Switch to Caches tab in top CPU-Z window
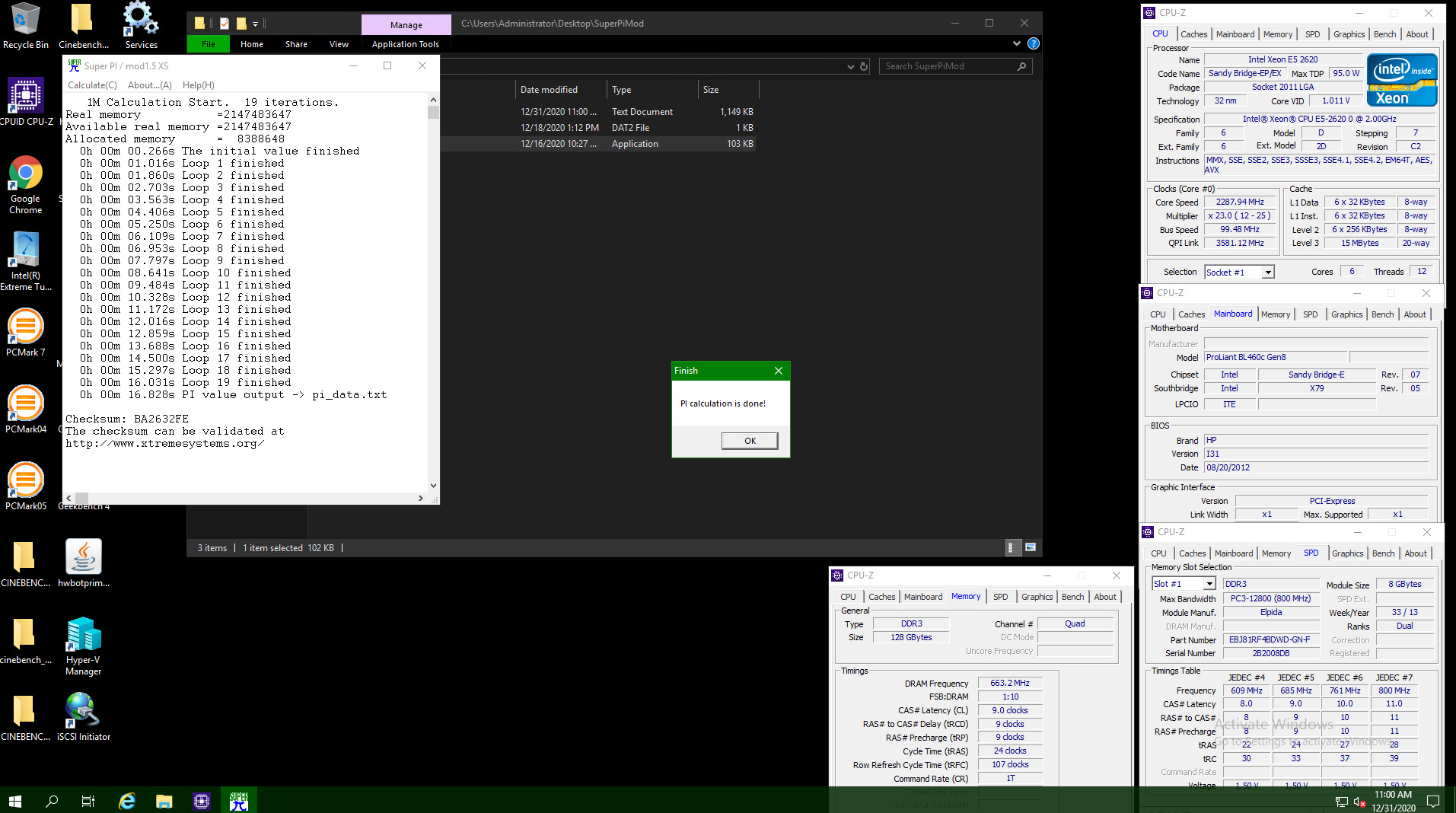 1193,34
